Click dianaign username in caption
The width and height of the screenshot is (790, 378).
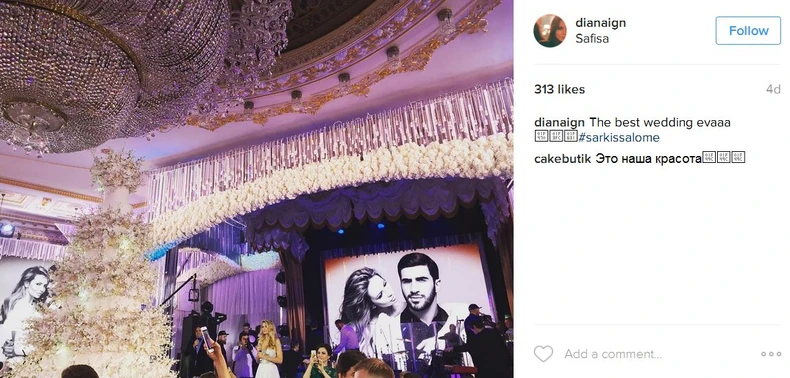pos(559,122)
